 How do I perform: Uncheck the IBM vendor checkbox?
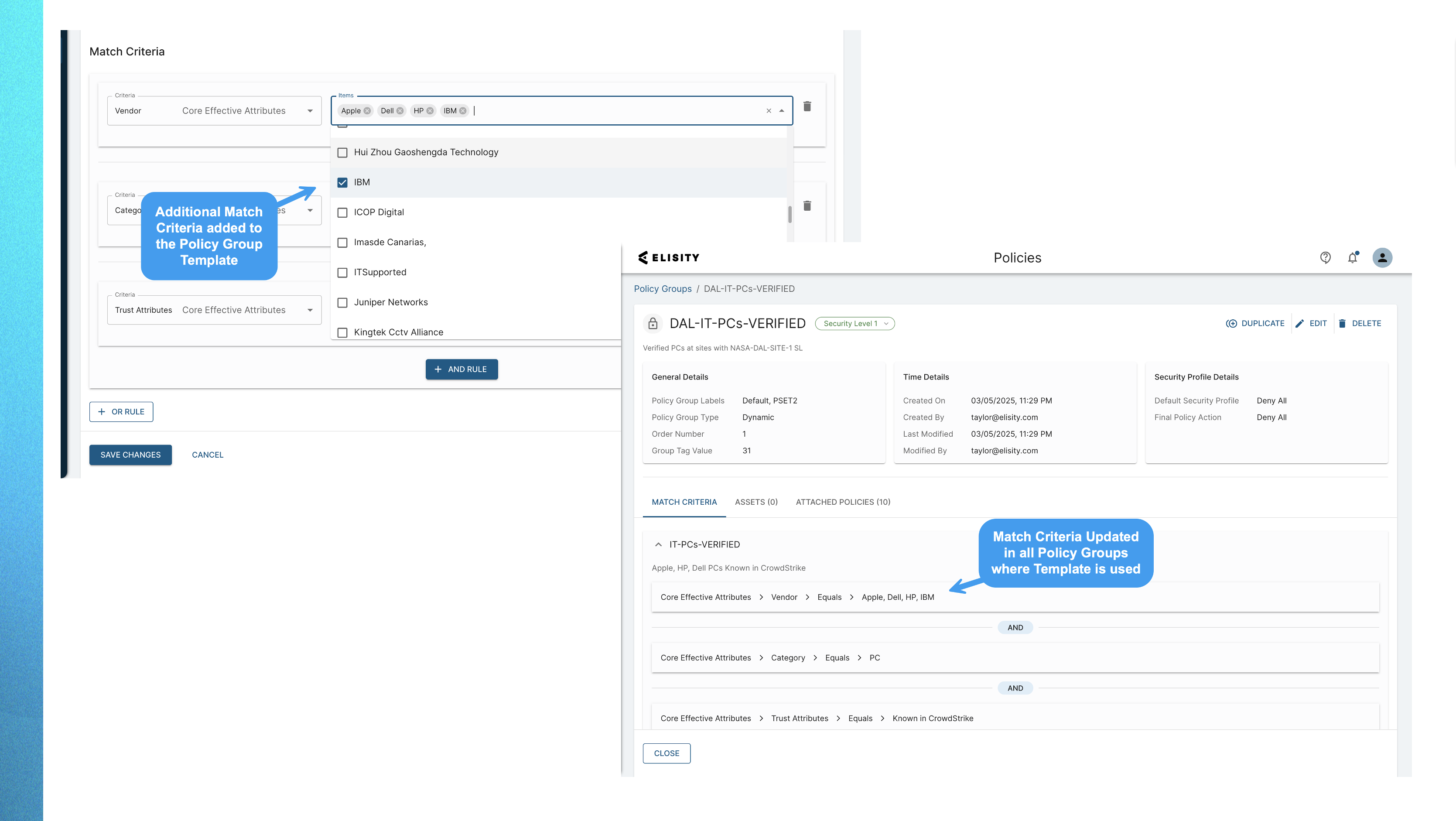[x=342, y=183]
